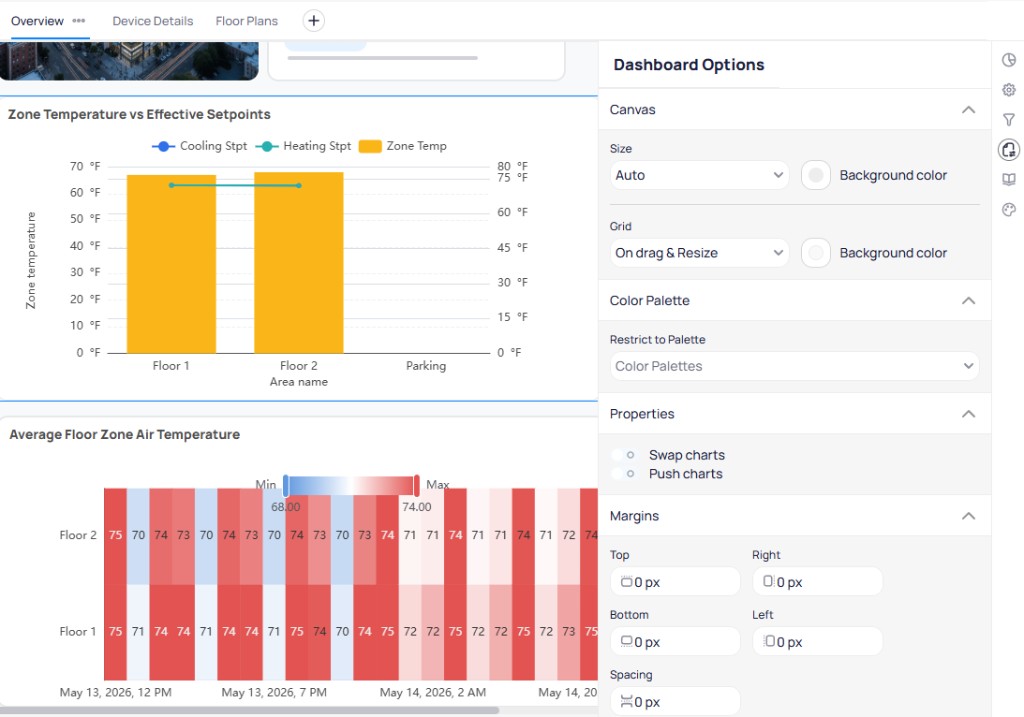The width and height of the screenshot is (1024, 717).
Task: Click the Left margin input field
Action: (818, 642)
